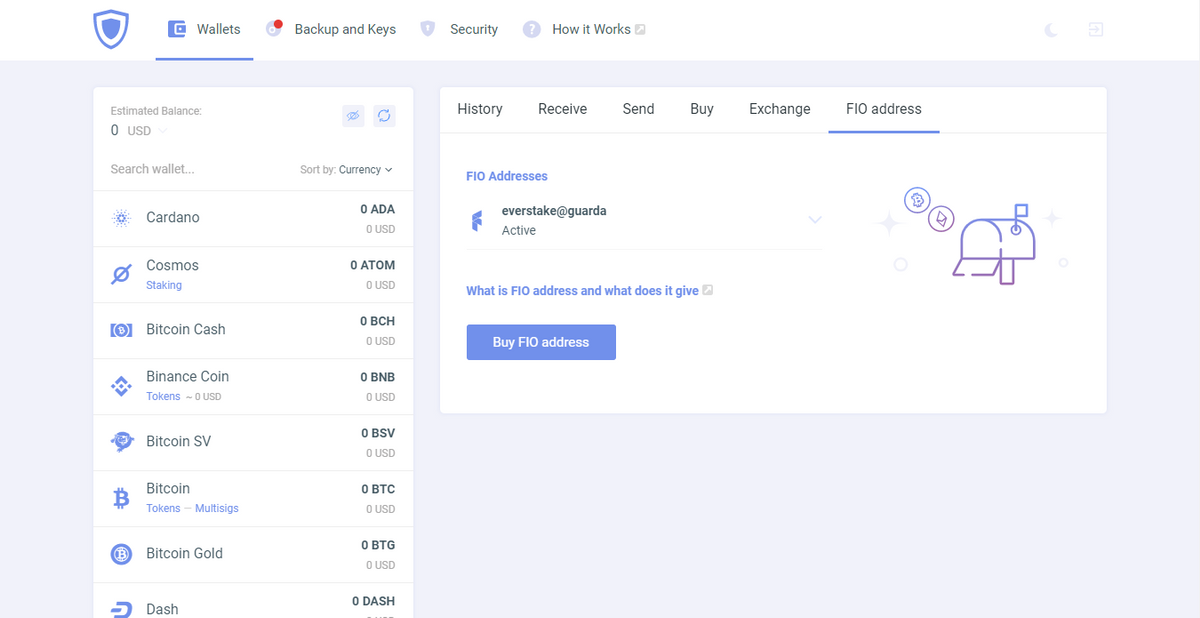This screenshot has height=618, width=1200.
Task: Switch to the Buy tab
Action: click(x=702, y=109)
